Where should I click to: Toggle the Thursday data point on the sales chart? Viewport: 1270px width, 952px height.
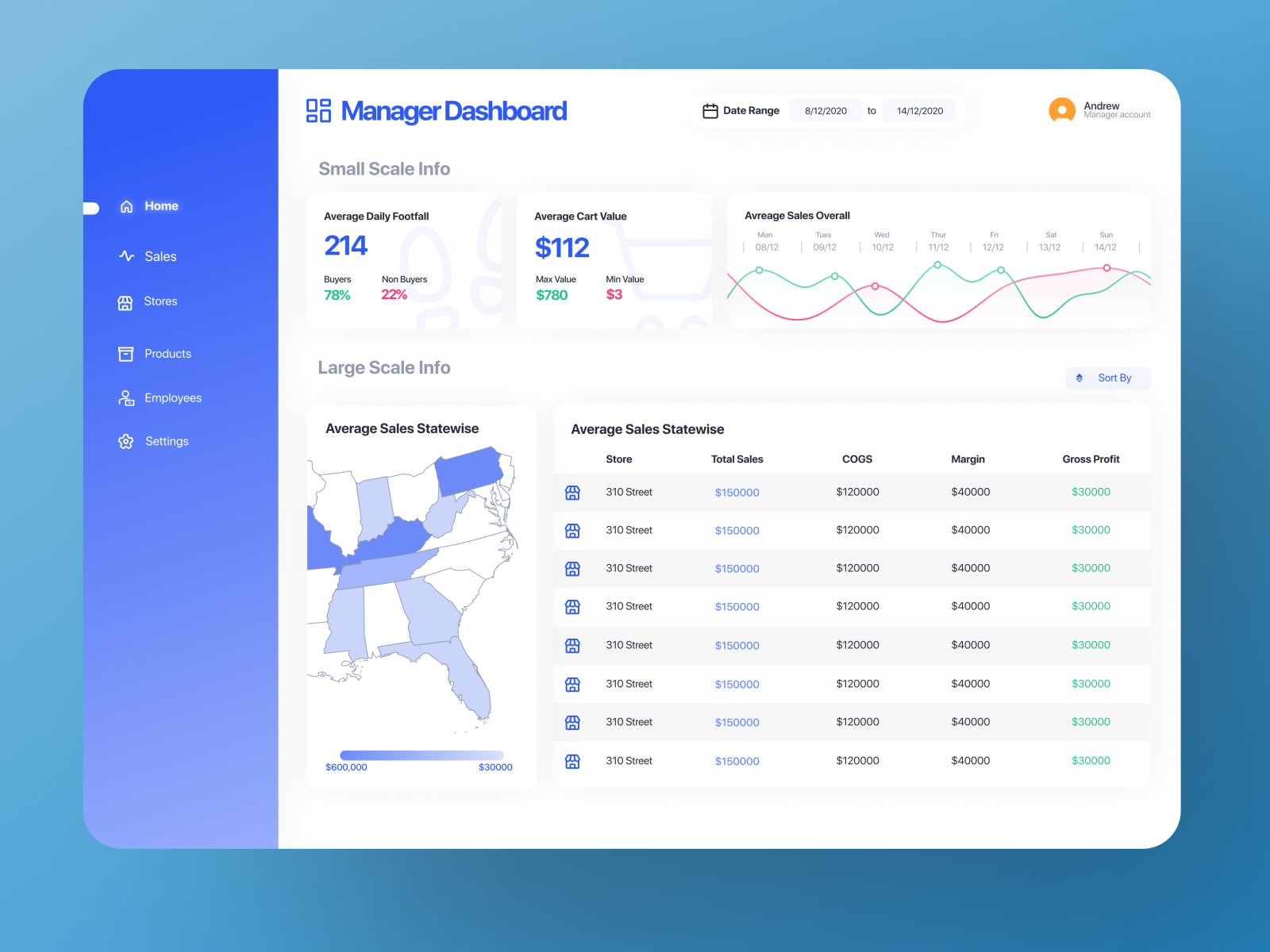pos(937,266)
